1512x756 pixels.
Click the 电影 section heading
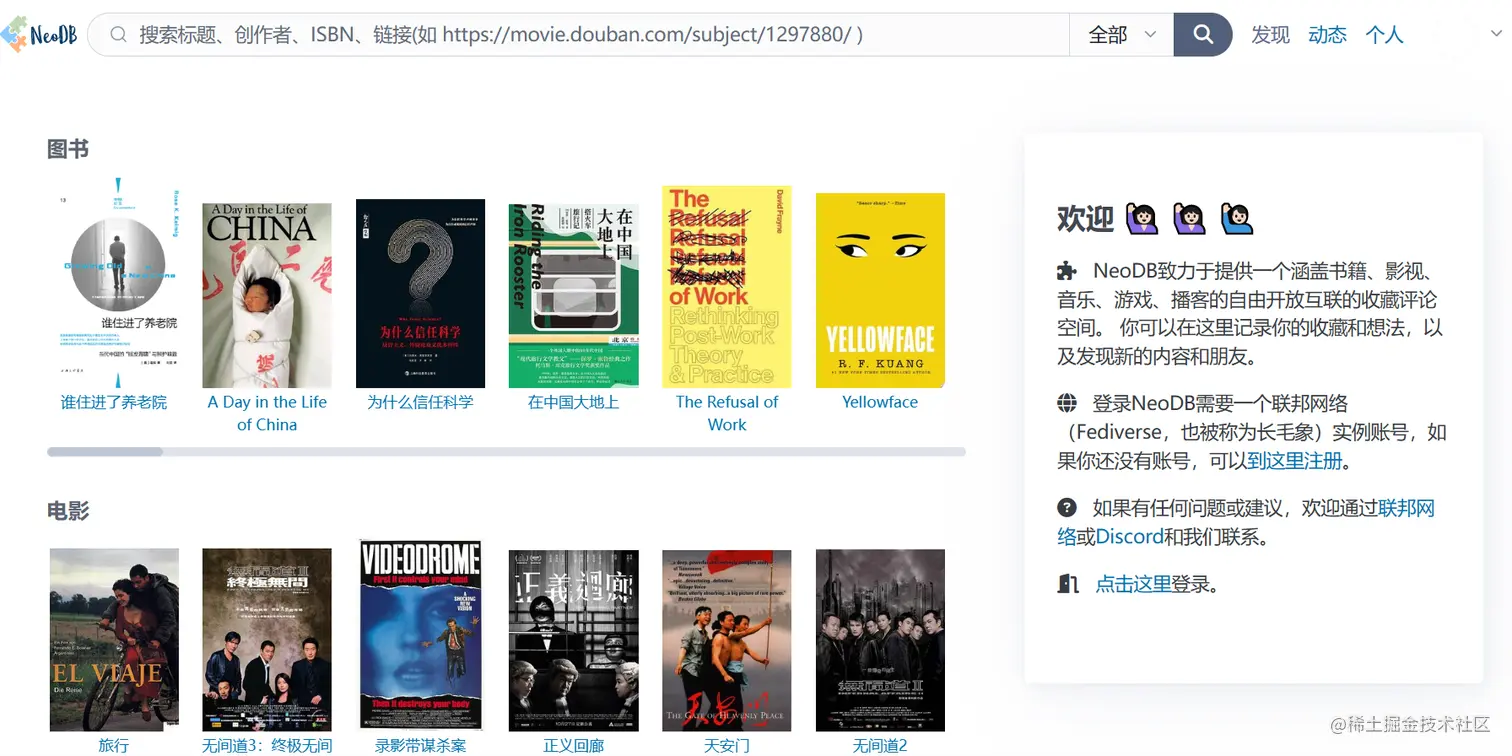point(68,511)
